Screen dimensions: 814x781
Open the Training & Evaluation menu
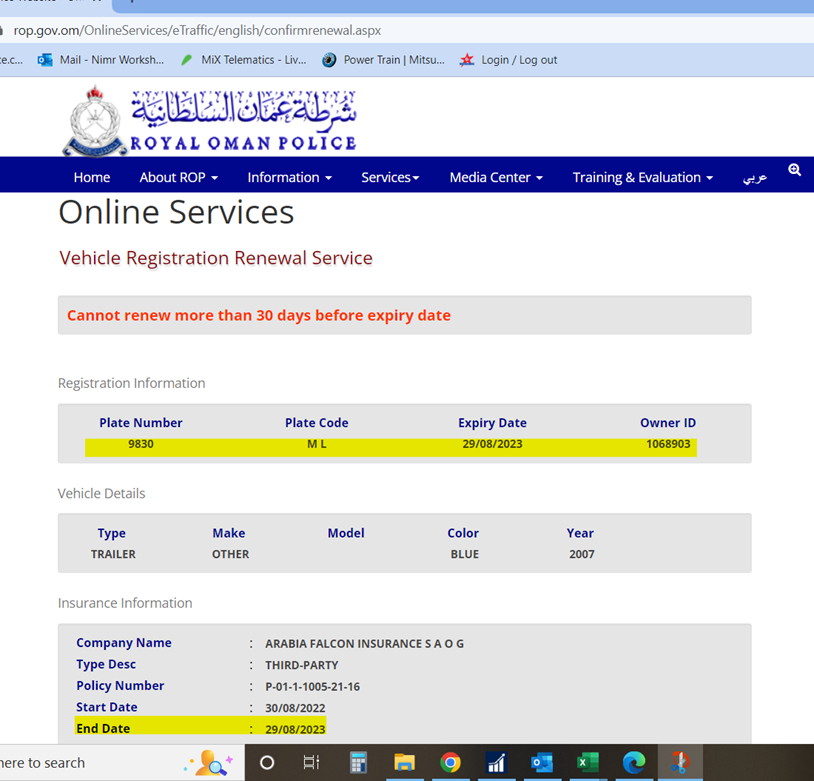[642, 177]
